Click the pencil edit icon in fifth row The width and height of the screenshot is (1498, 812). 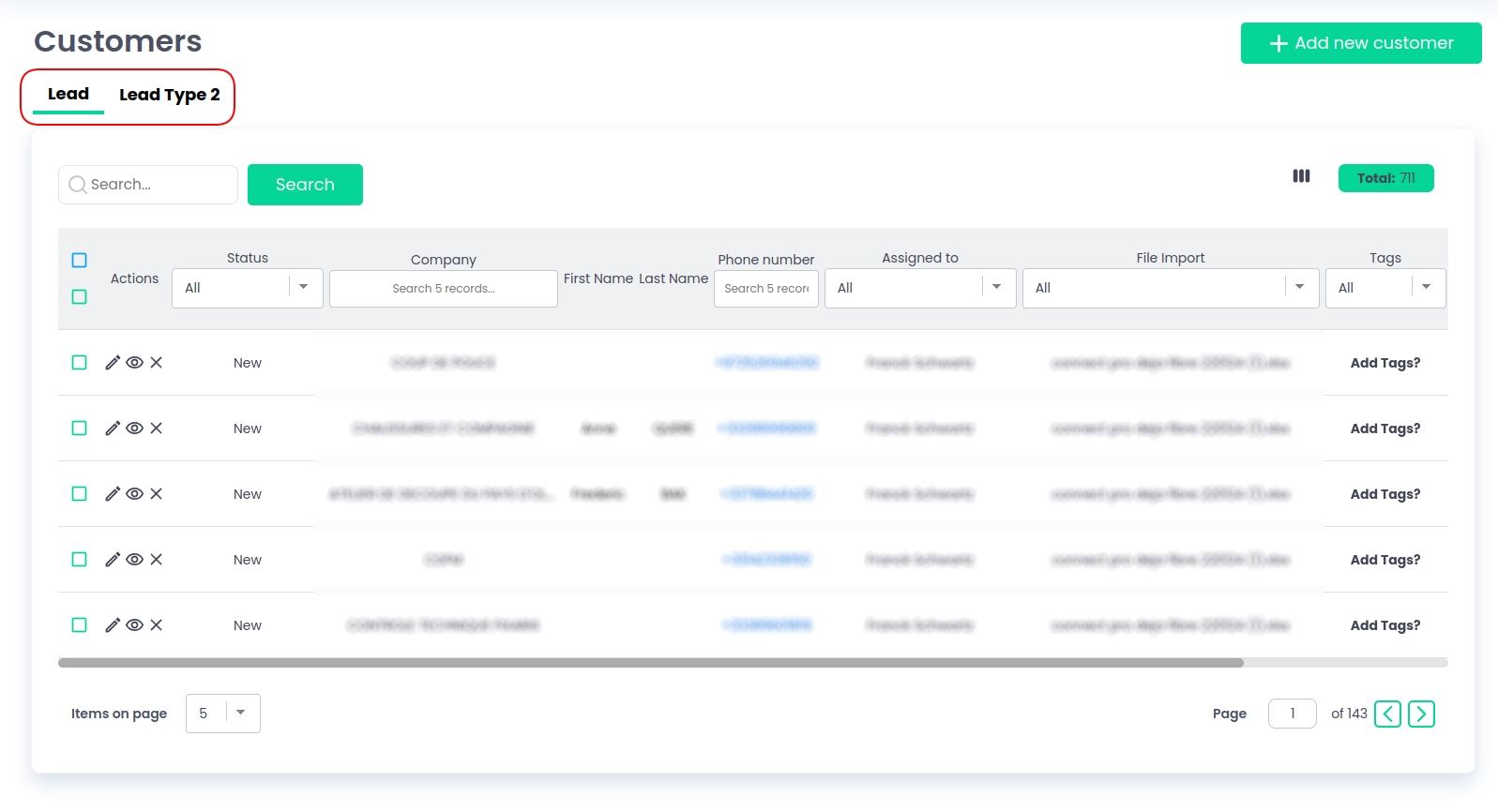click(x=113, y=625)
